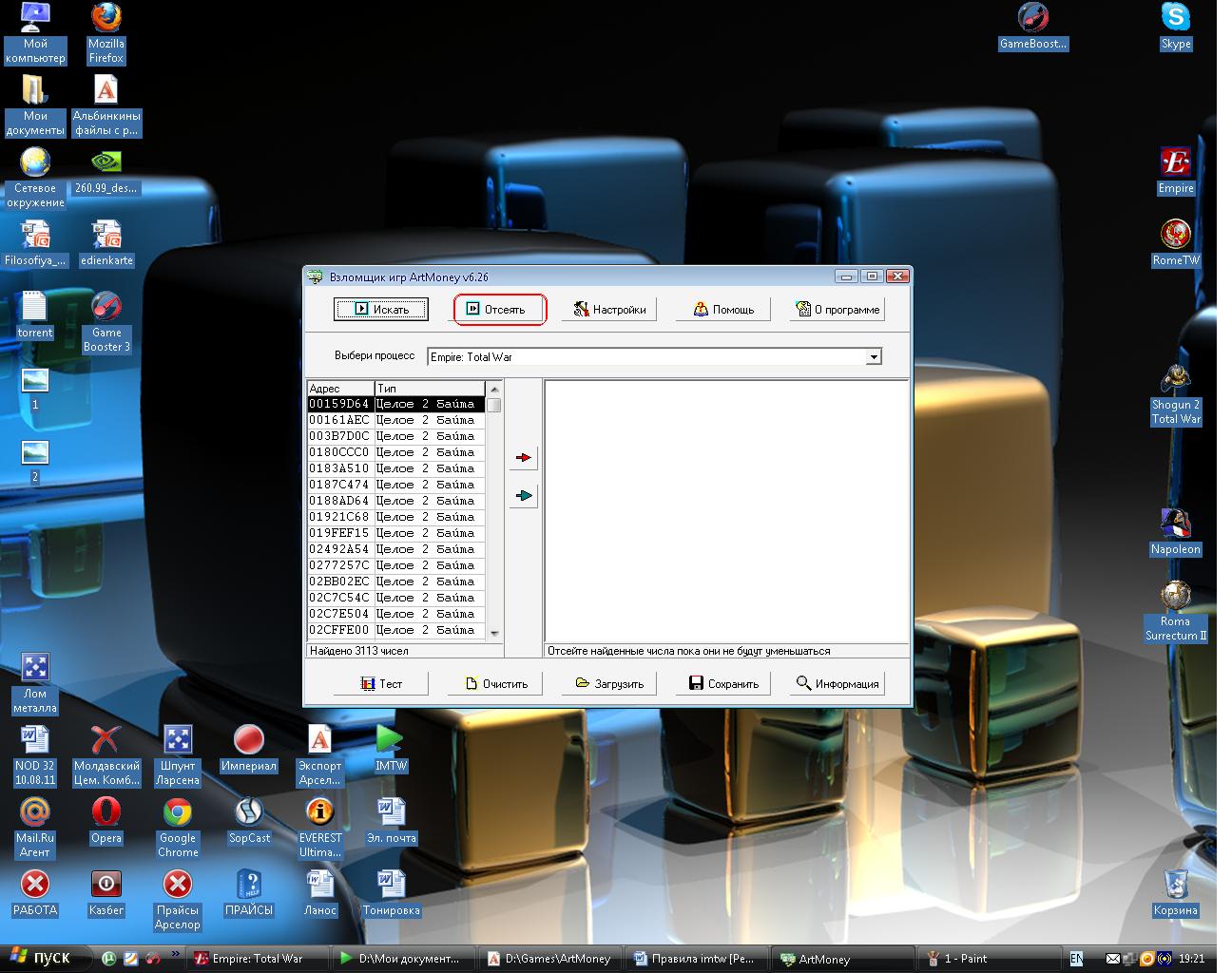Select address row 00159D64
Image resolution: width=1232 pixels, height=973 pixels.
coord(395,404)
